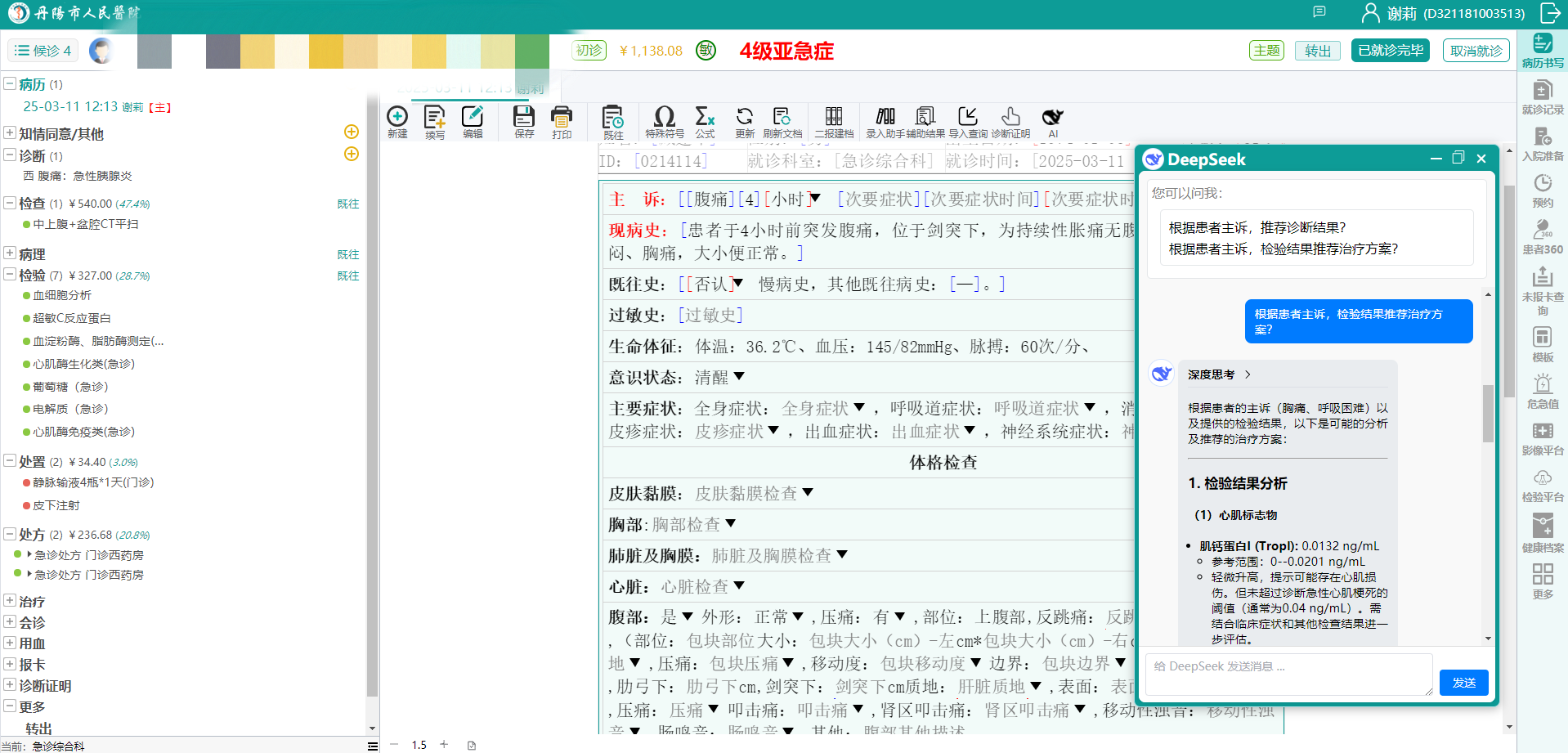The image size is (1568, 753).
Task: Open the AI whale toolbar icon
Action: coord(1053,122)
